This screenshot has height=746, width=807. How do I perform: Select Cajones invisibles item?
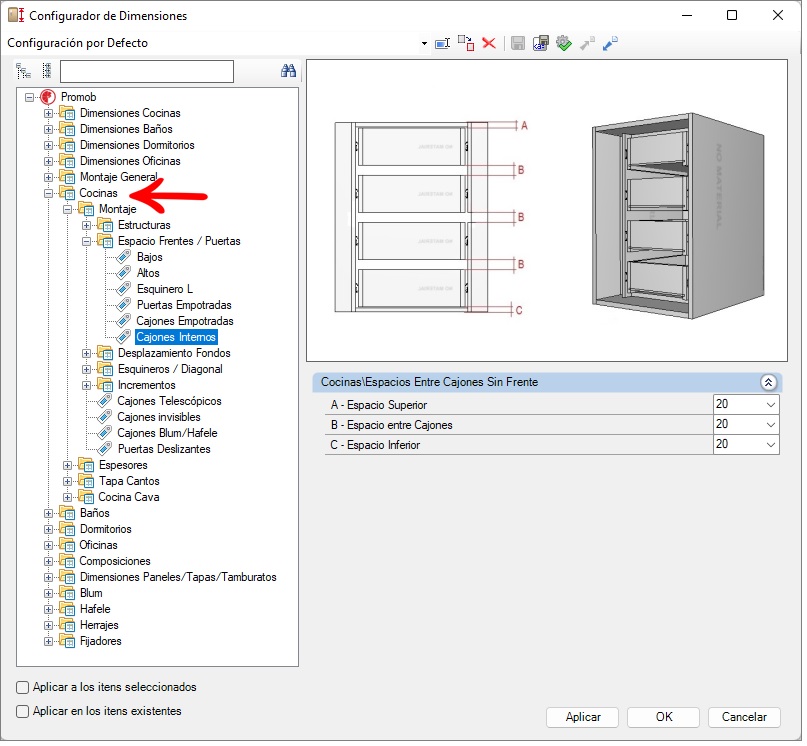159,417
